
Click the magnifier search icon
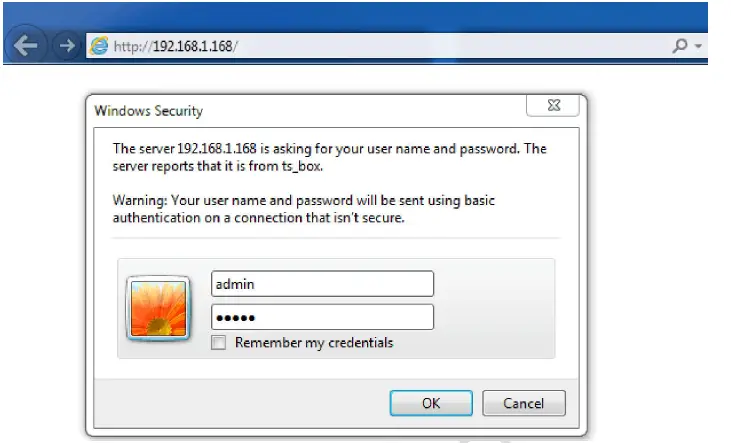[x=680, y=46]
